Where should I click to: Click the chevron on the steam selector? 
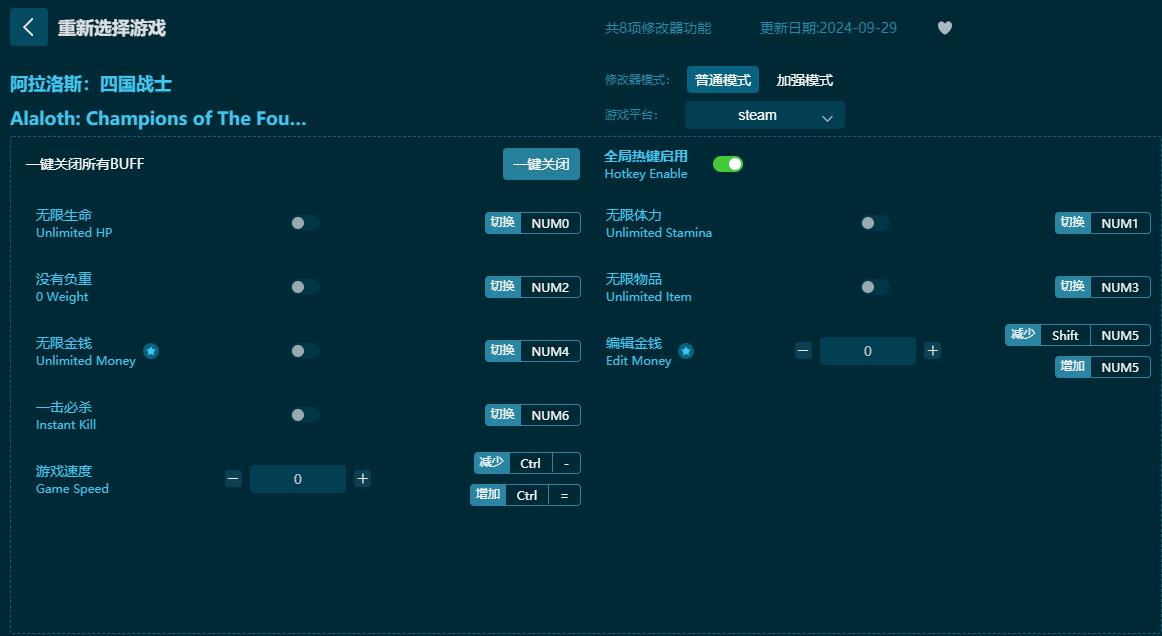pyautogui.click(x=827, y=115)
